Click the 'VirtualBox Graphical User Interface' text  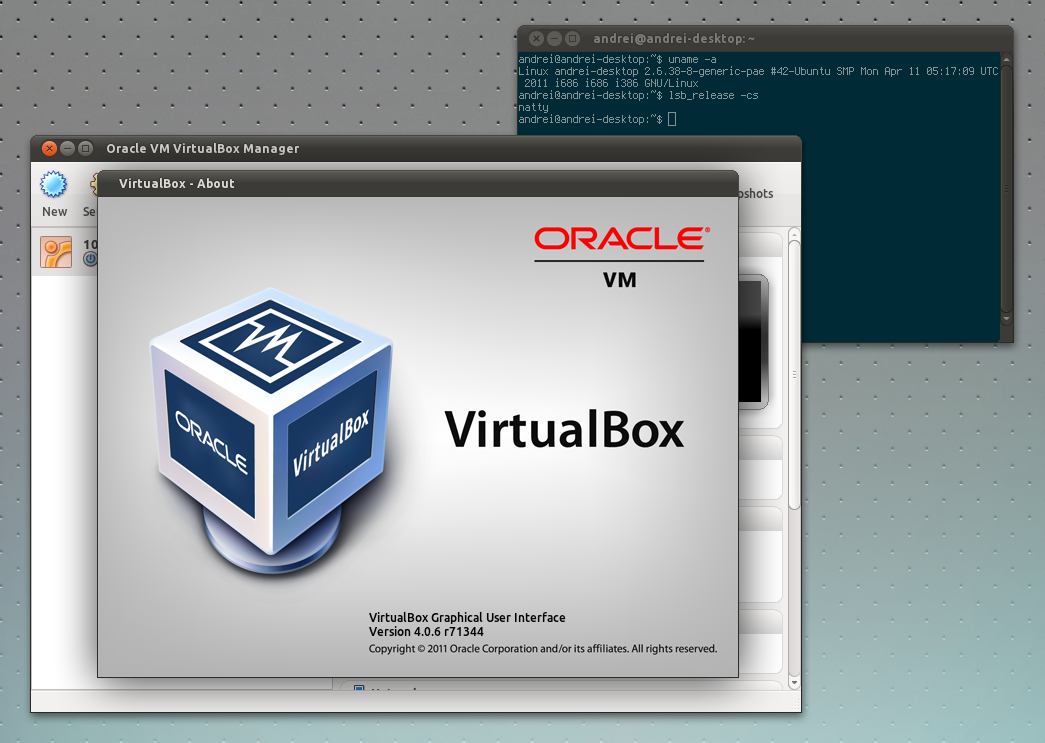click(x=467, y=618)
